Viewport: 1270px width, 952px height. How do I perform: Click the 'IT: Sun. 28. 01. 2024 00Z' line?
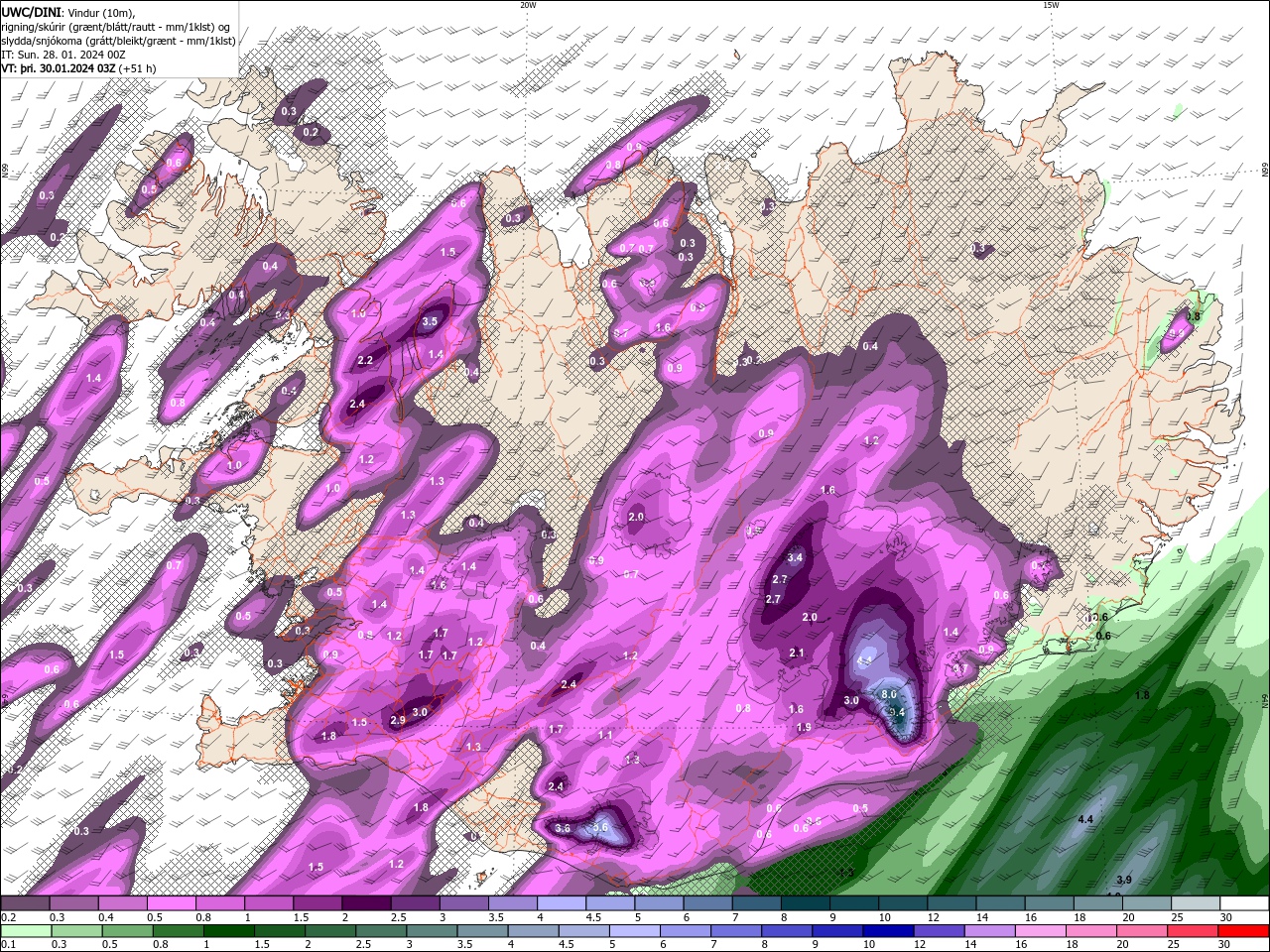click(64, 55)
